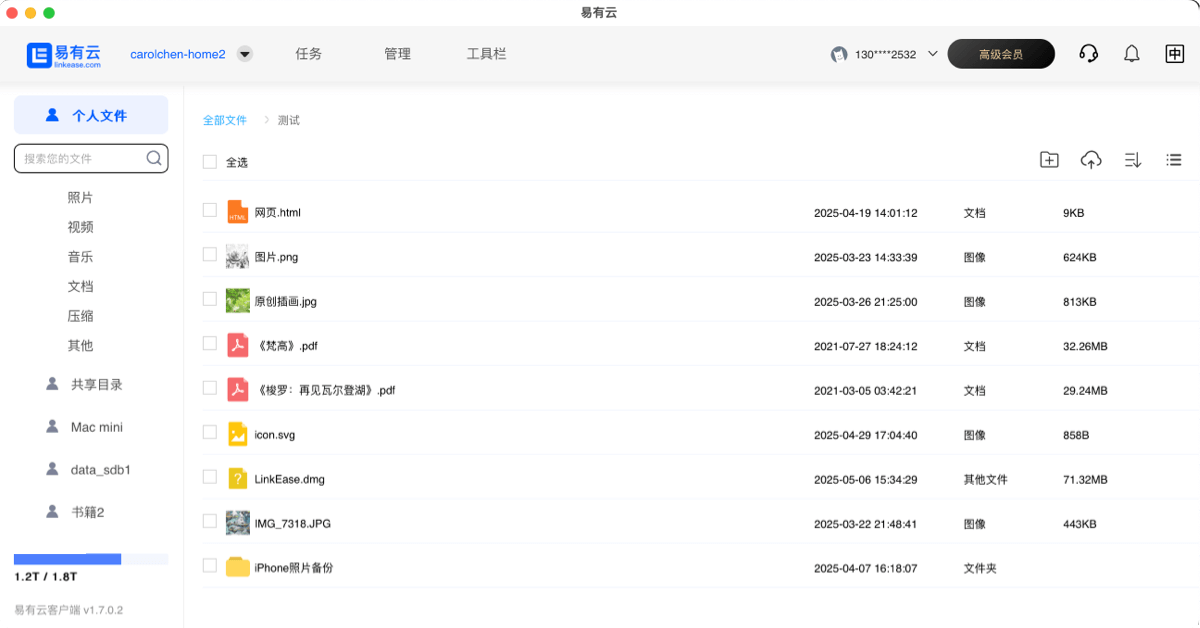Screen dimensions: 1200x628
Task: Click the language switch icon at top right
Action: coord(1175,54)
